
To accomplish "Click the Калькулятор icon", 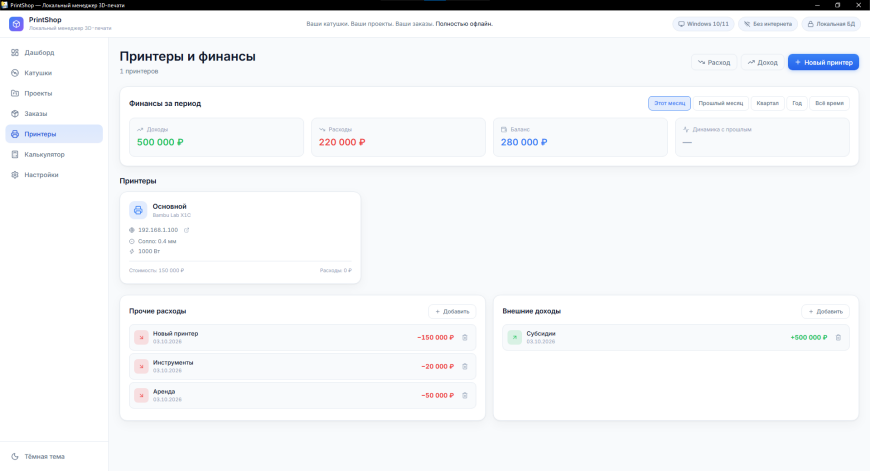I will [x=15, y=154].
